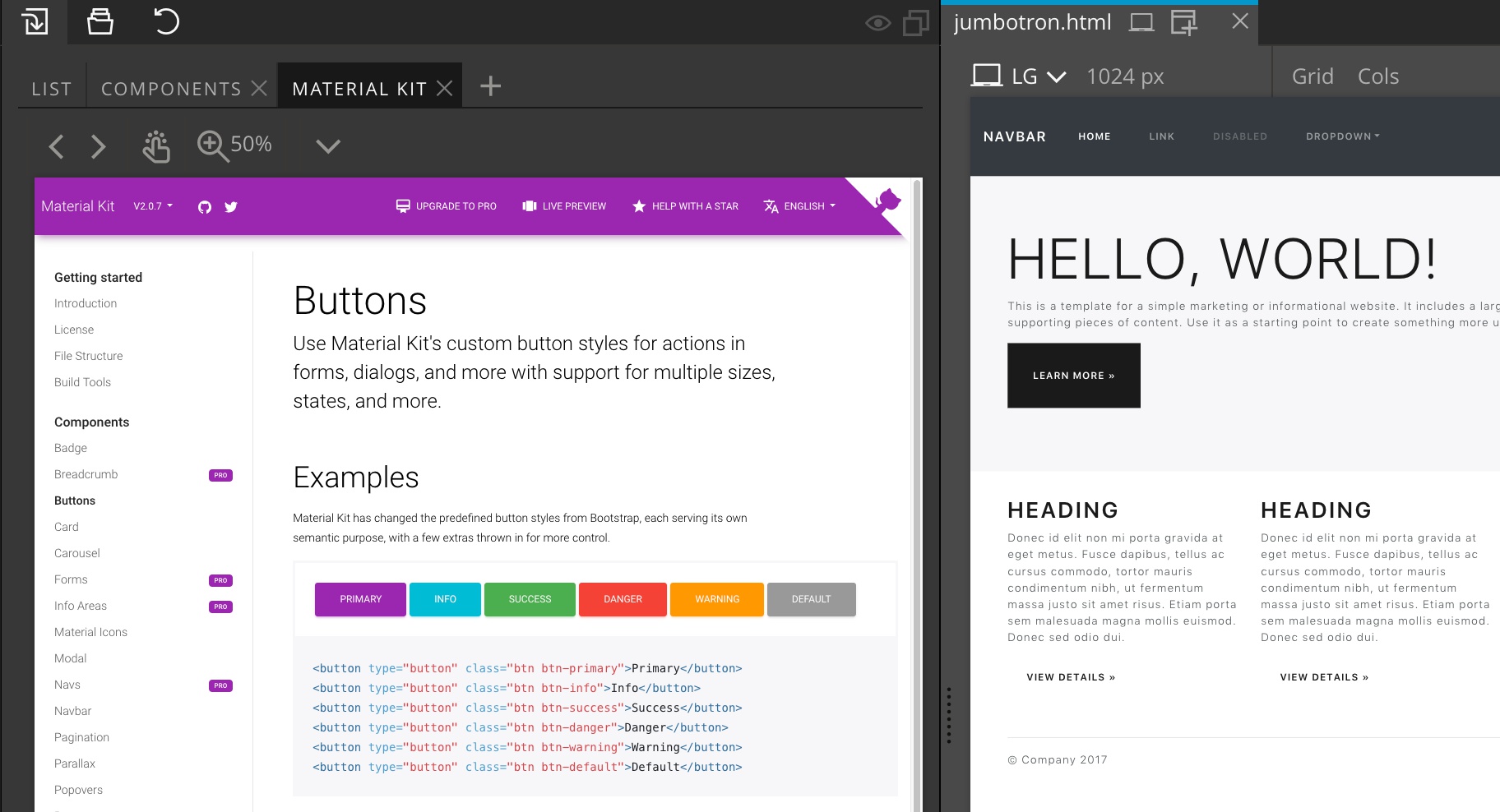The width and height of the screenshot is (1500, 812).
Task: Click the orange WARNING button
Action: pos(717,599)
